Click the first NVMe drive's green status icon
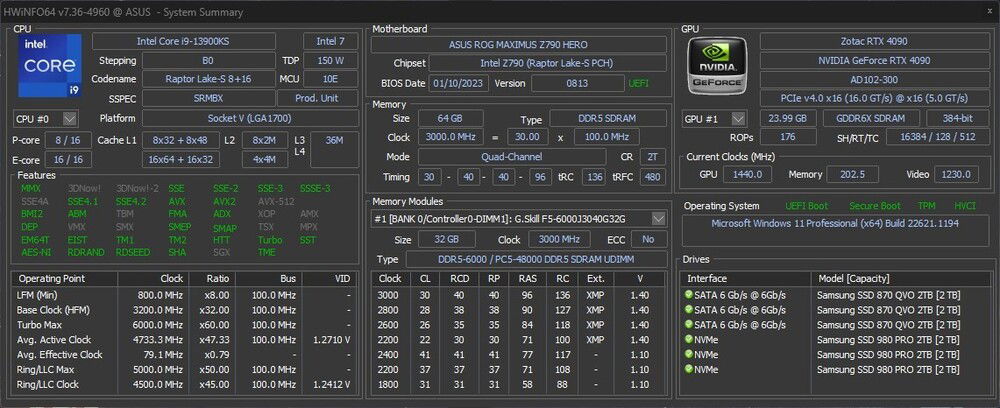The image size is (1000, 408). [x=689, y=339]
